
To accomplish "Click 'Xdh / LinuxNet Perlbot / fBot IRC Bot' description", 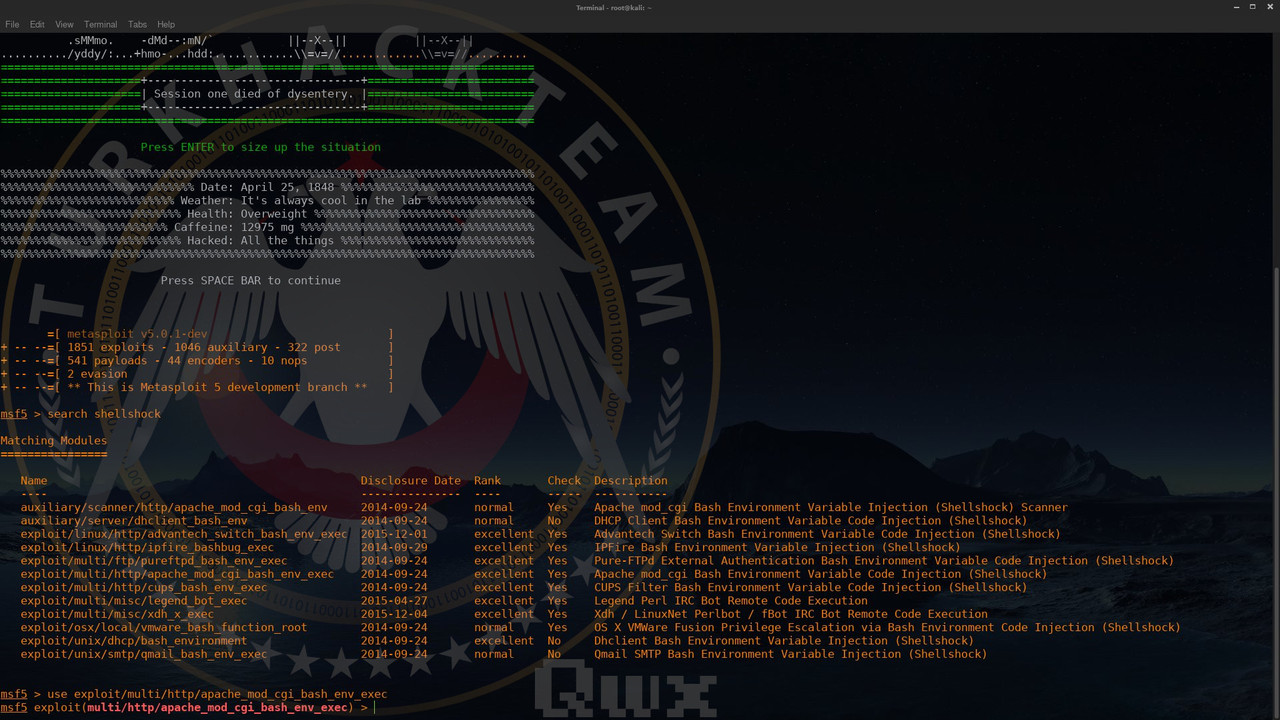I will (791, 614).
